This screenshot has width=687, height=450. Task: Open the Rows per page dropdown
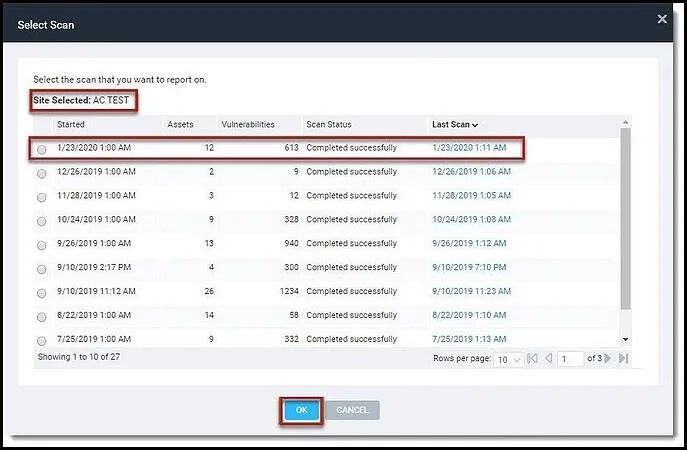509,359
